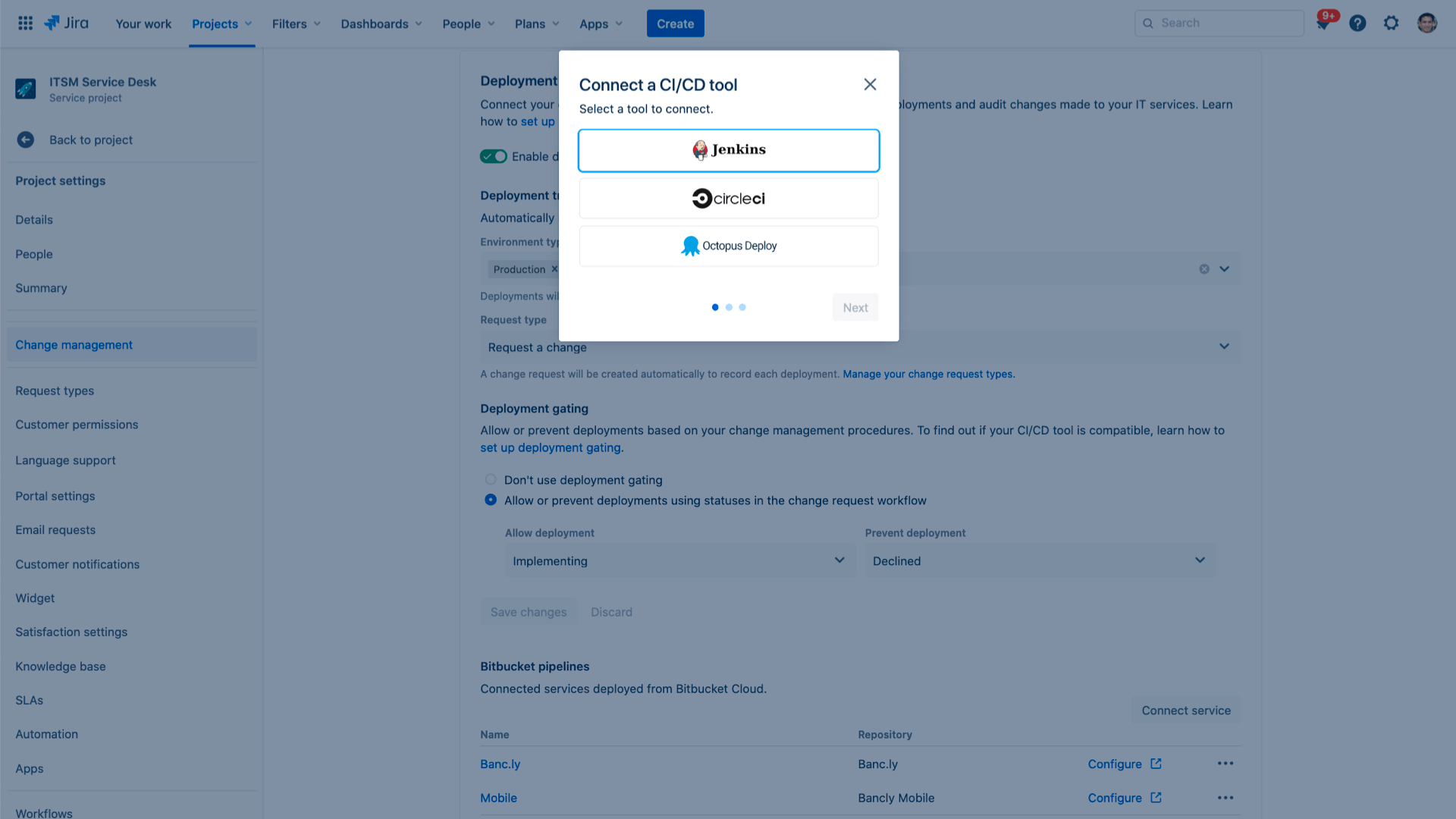Open Change management settings section
This screenshot has width=1456, height=819.
pos(73,344)
